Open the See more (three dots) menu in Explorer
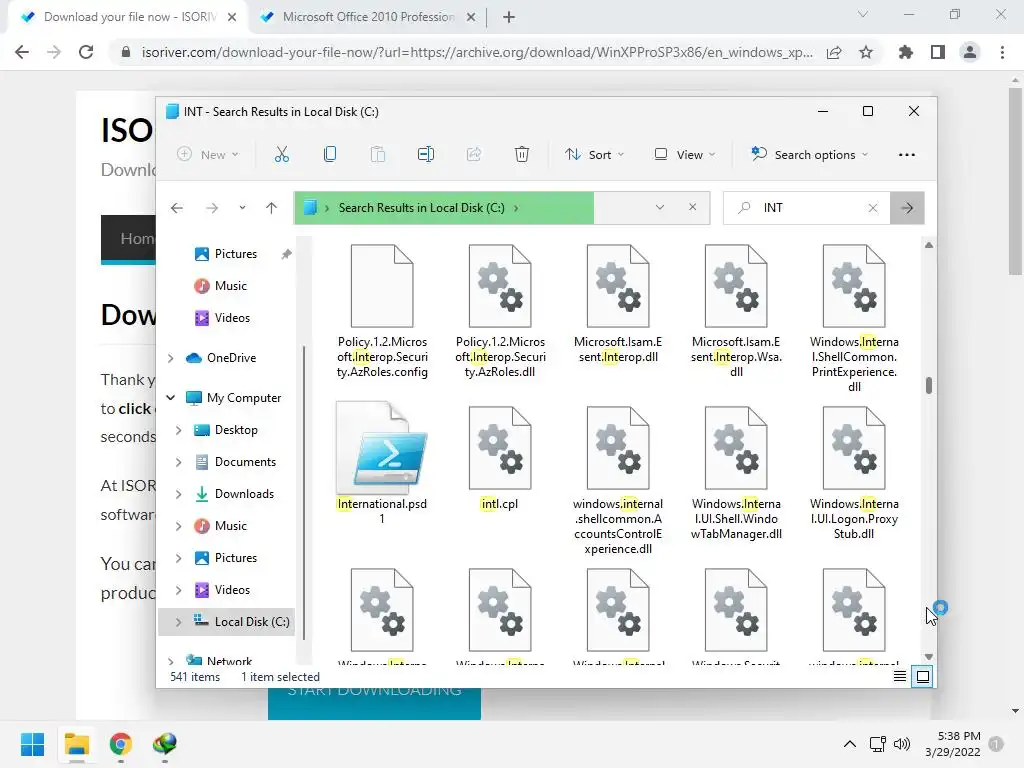The image size is (1024, 768). coord(906,155)
